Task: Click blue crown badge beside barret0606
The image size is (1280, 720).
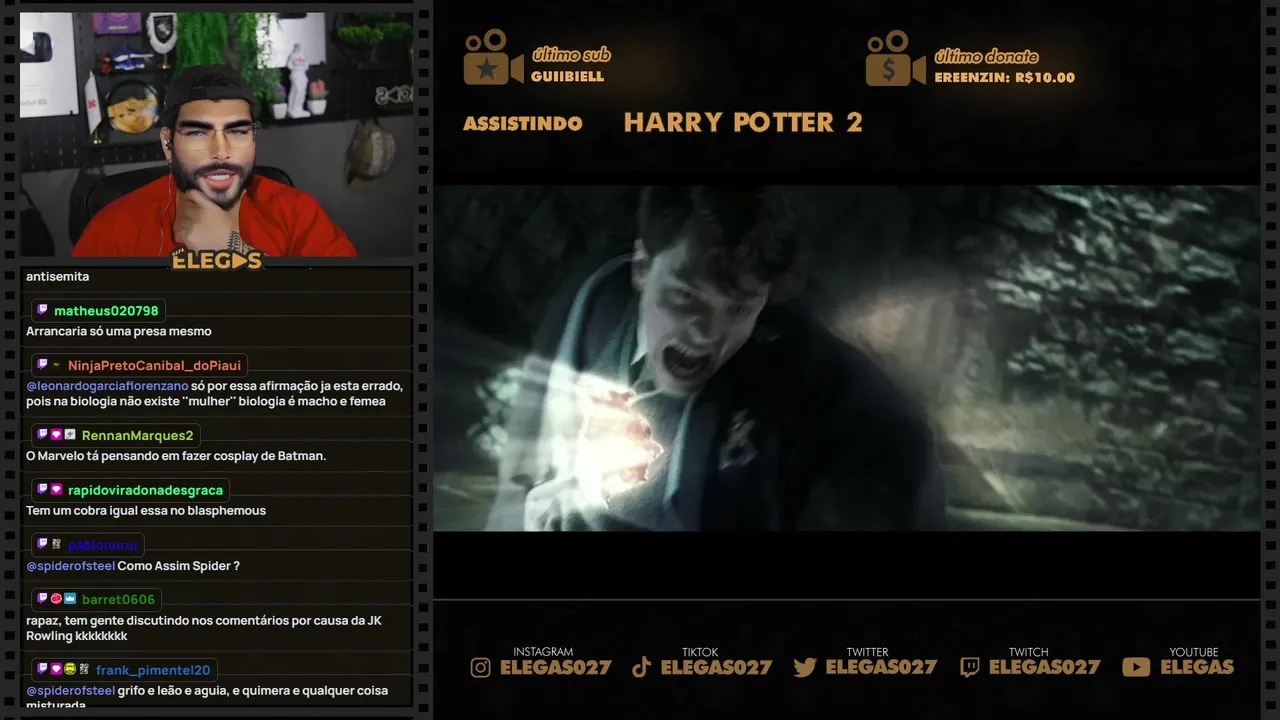Action: (70, 599)
